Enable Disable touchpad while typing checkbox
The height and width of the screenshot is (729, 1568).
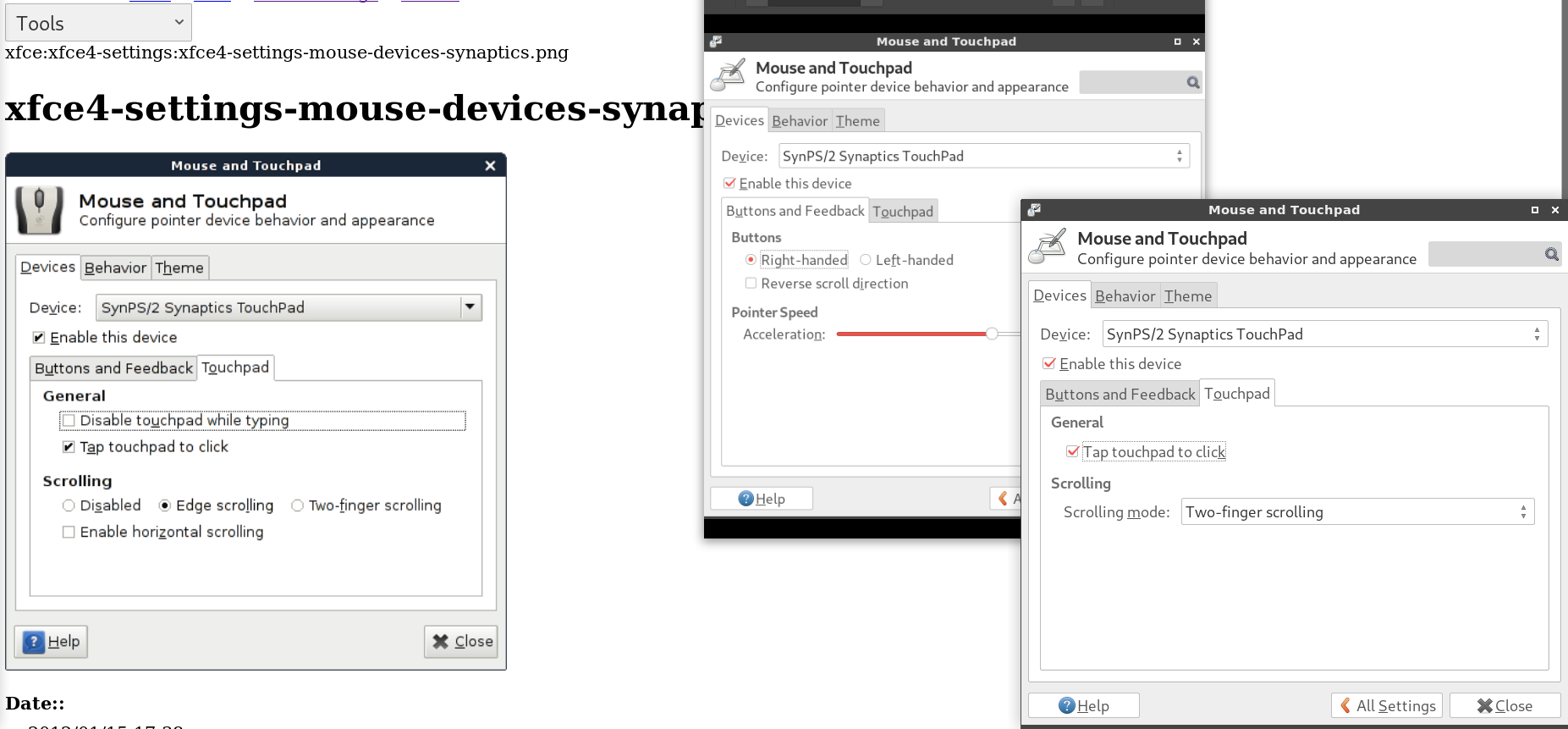(x=69, y=421)
